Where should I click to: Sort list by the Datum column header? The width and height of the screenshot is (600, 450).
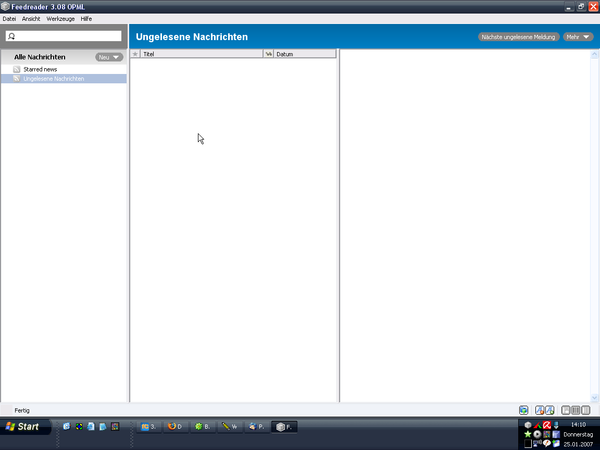point(304,54)
